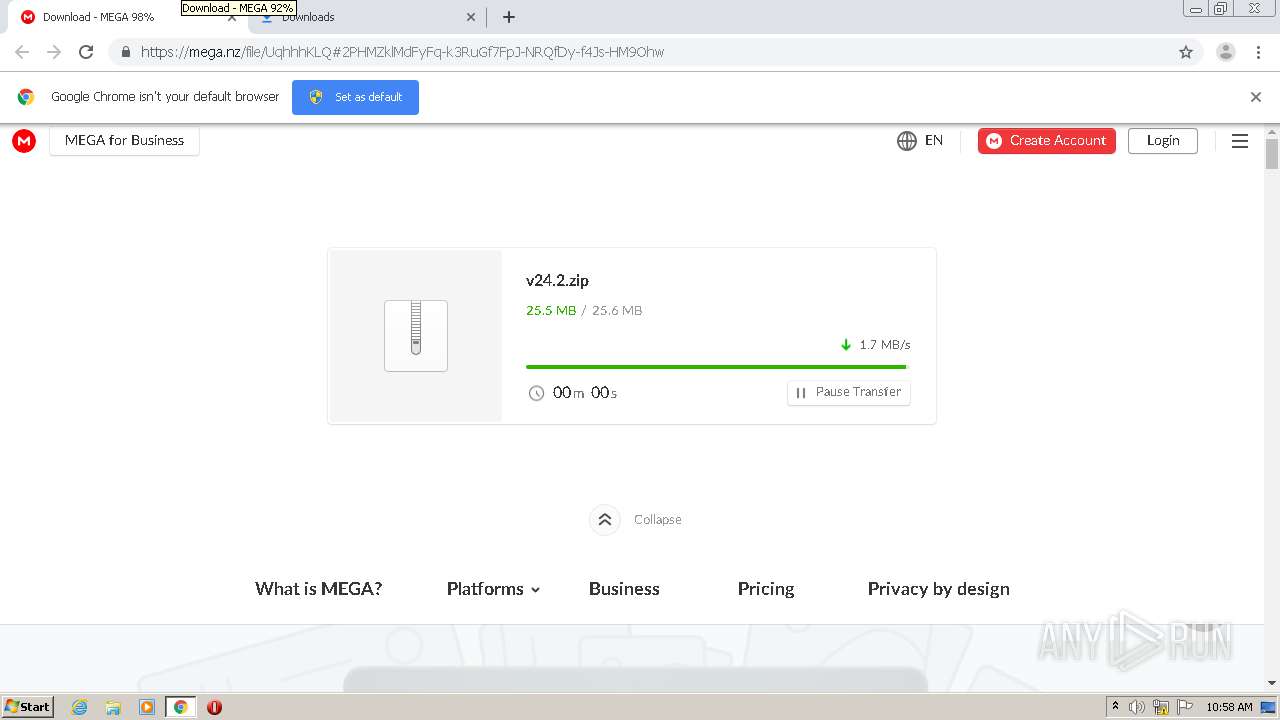Go to the Business page
The height and width of the screenshot is (720, 1280).
coord(624,589)
